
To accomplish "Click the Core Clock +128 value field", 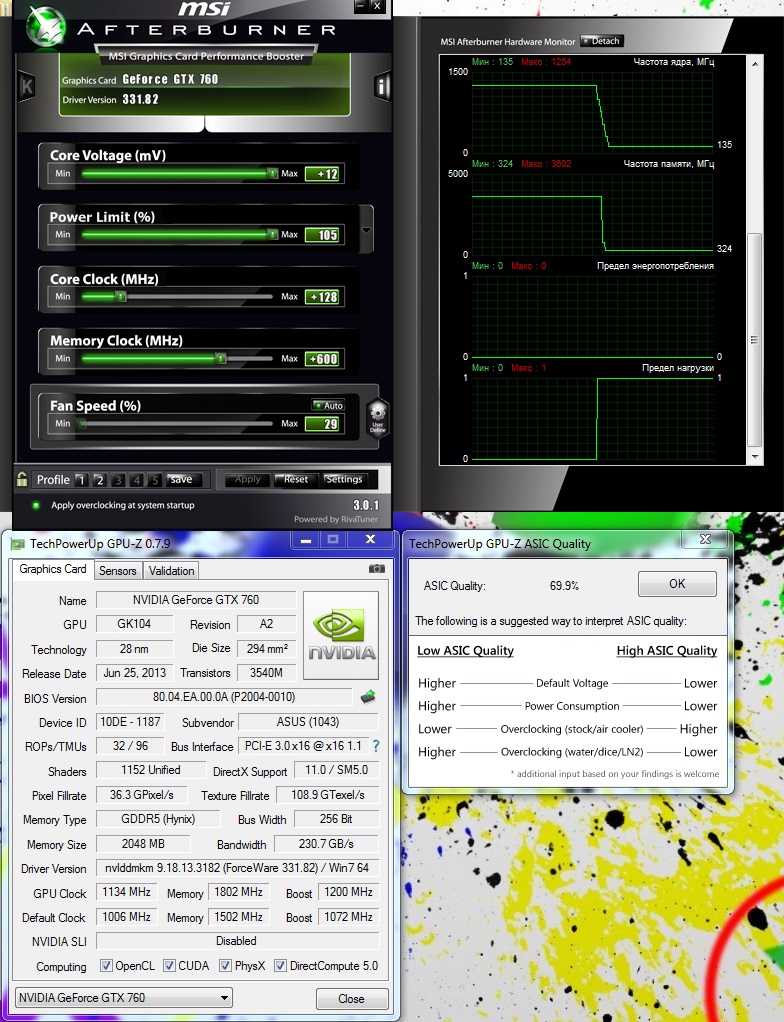I will tap(322, 297).
